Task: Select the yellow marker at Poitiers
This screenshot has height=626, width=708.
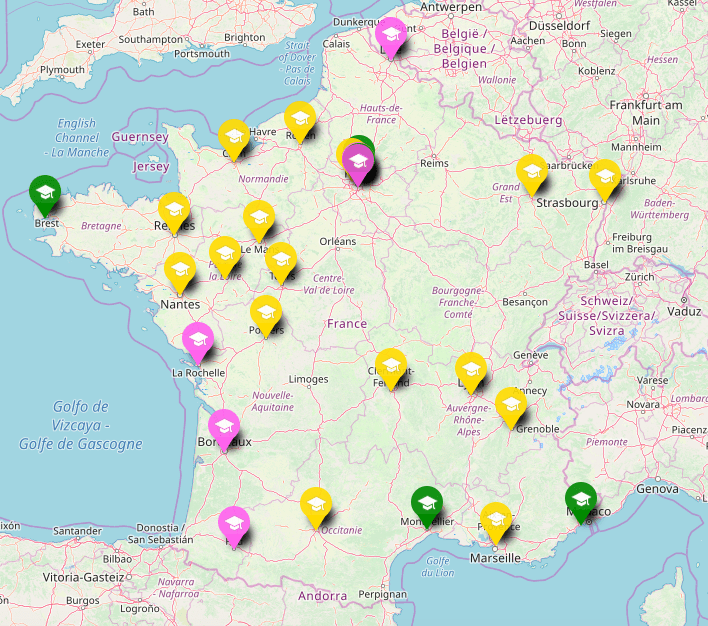Action: click(265, 312)
